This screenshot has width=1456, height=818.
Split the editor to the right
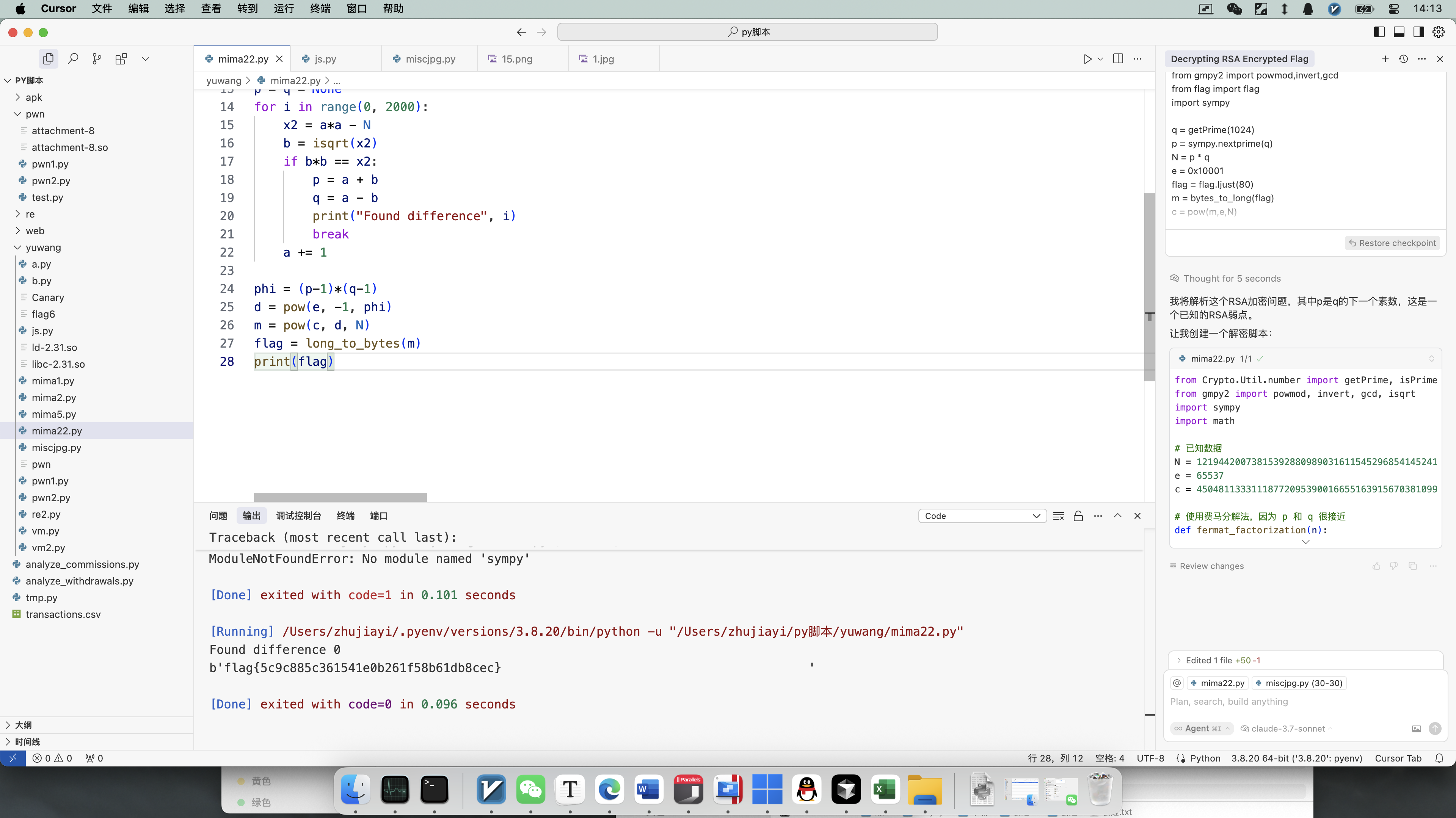(x=1118, y=59)
